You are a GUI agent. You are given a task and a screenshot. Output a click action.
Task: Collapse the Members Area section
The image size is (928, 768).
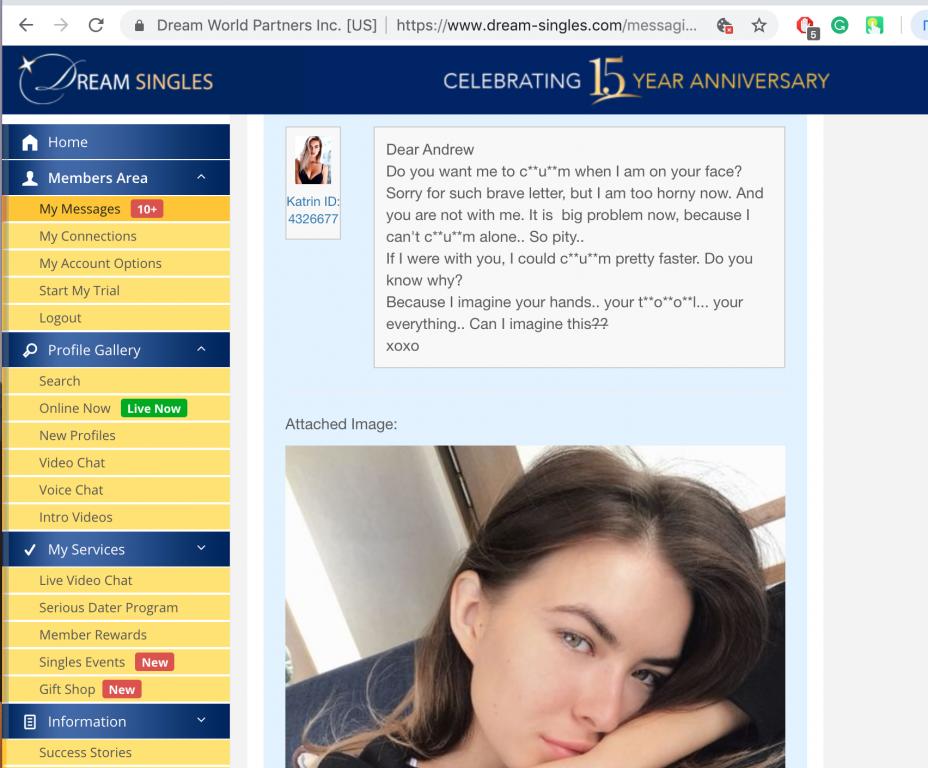point(201,178)
